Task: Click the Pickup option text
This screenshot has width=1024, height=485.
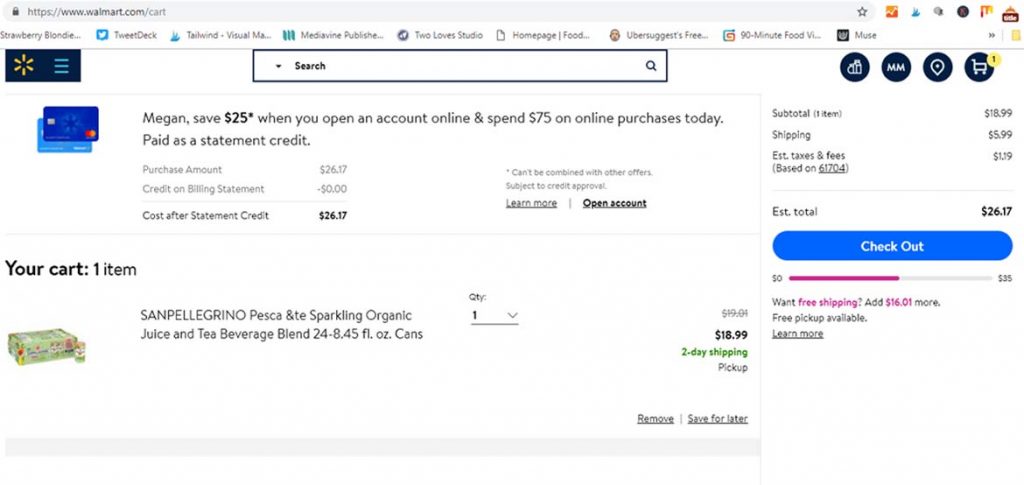Action: pos(733,368)
